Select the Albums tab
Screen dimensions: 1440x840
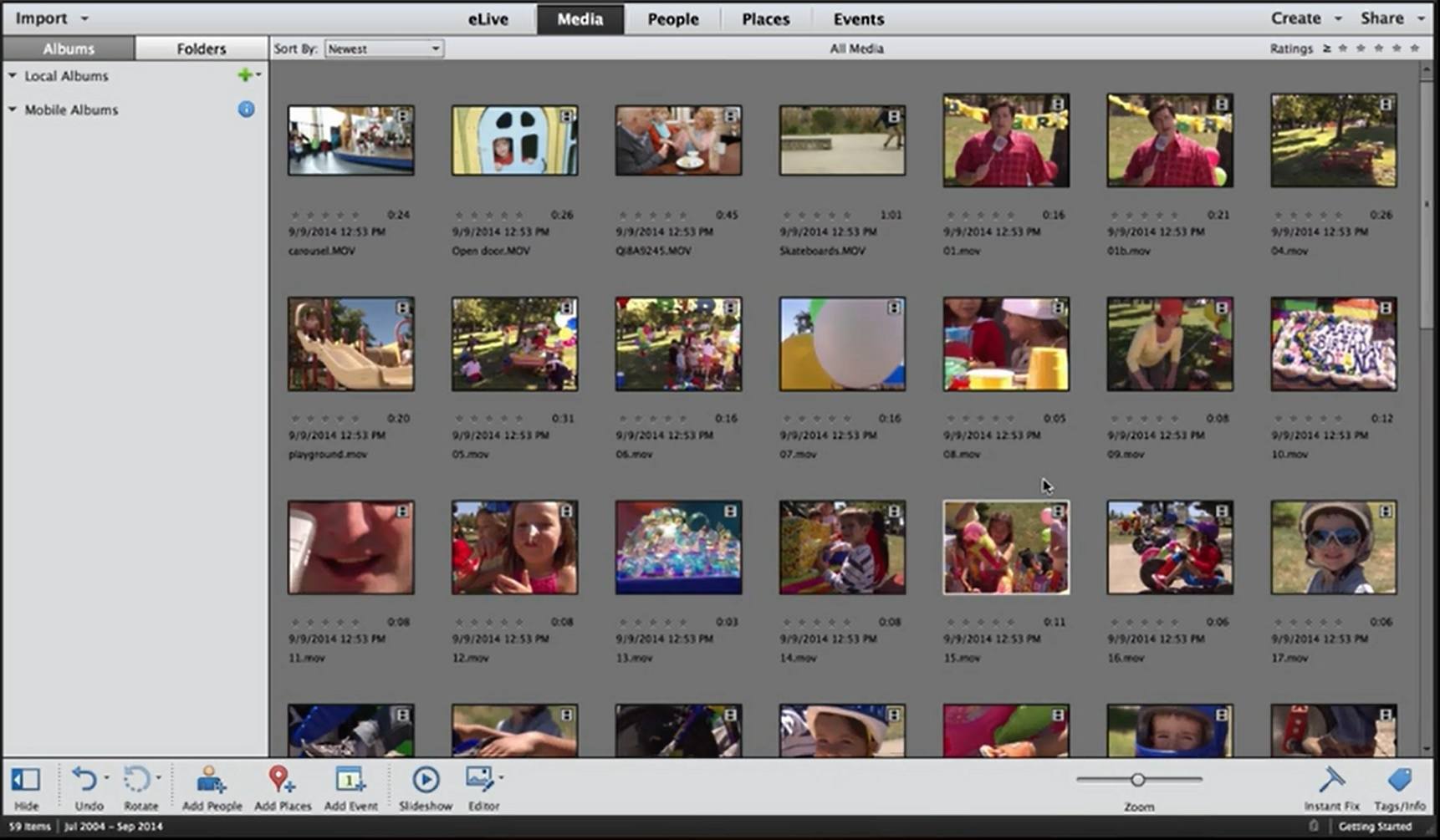coord(69,48)
